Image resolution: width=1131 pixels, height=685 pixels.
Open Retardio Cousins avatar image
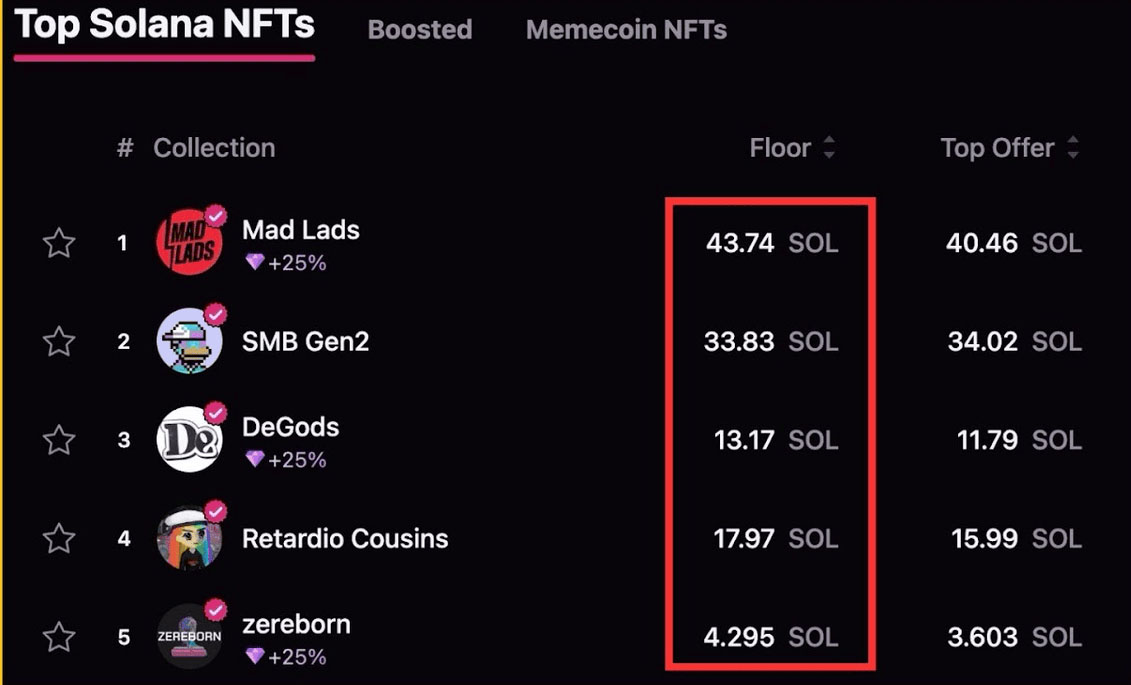tap(189, 539)
